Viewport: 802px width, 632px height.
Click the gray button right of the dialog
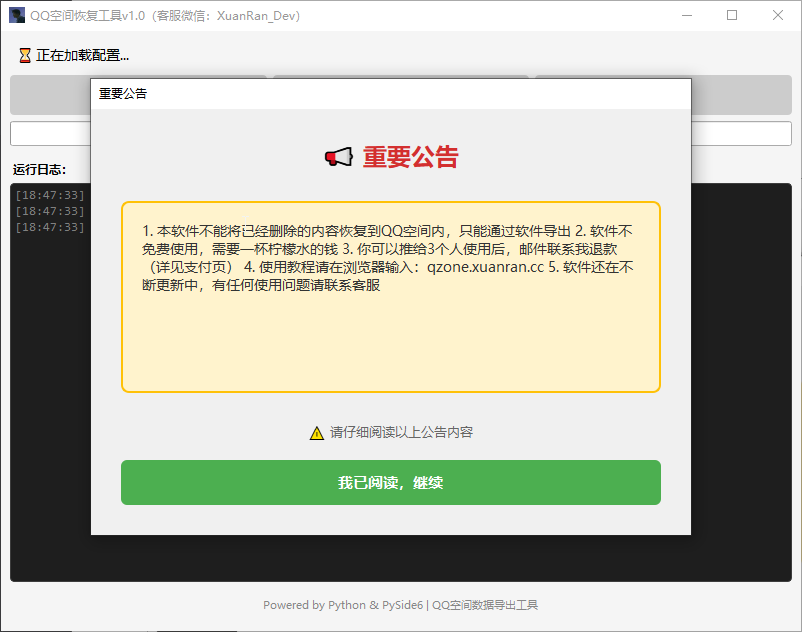(x=740, y=95)
